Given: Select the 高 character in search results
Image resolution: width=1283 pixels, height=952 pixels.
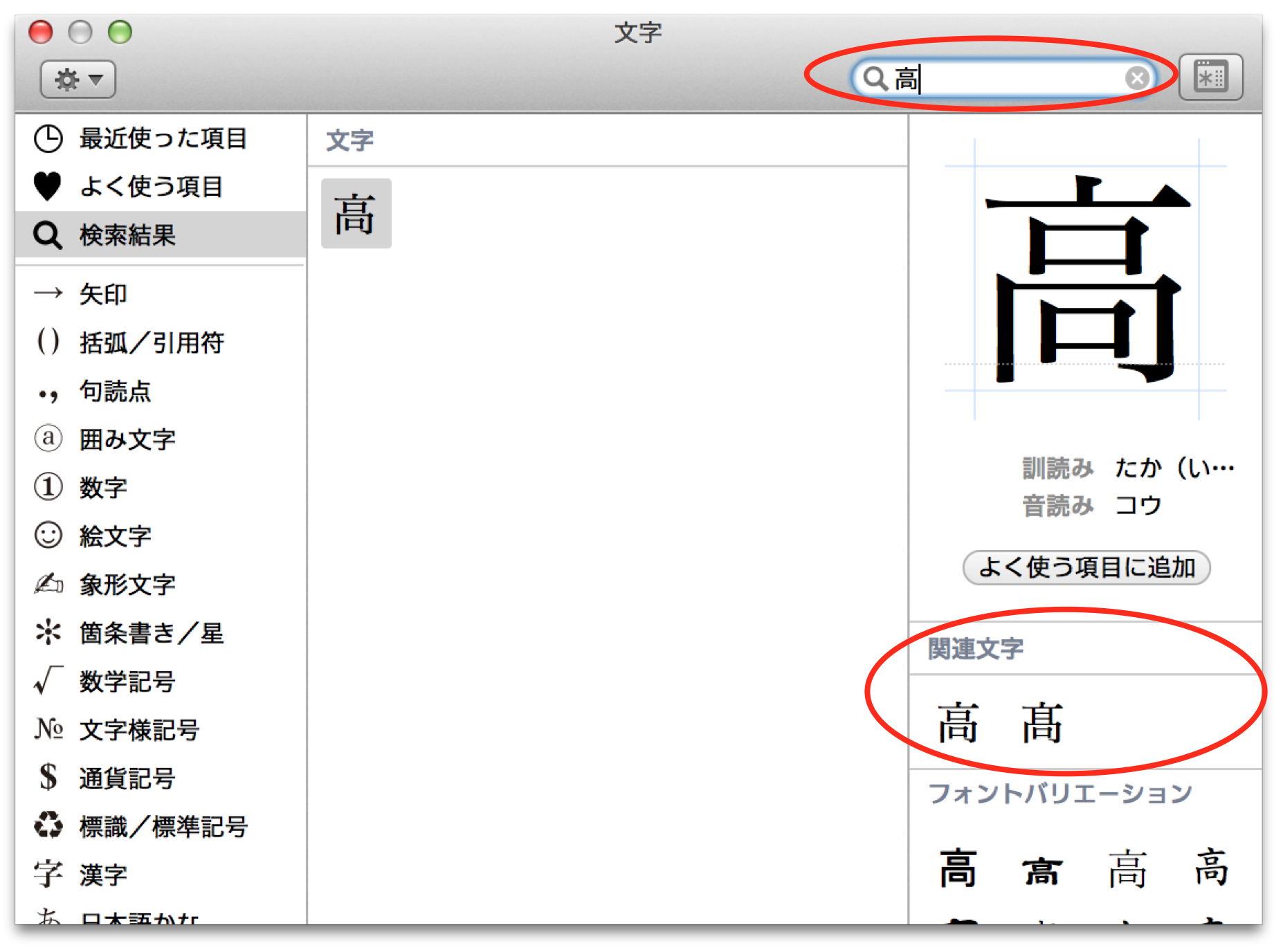Looking at the screenshot, I should 356,214.
